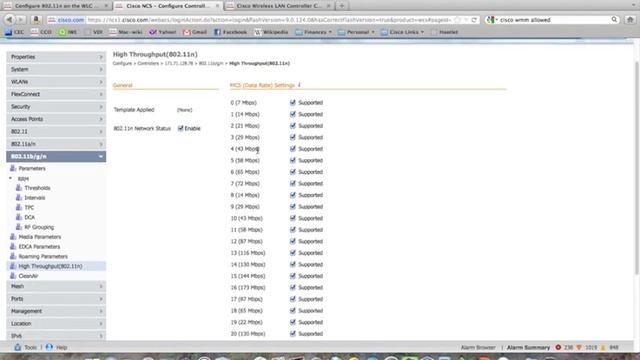
Task: Expand the Security sidebar section
Action: click(x=56, y=107)
